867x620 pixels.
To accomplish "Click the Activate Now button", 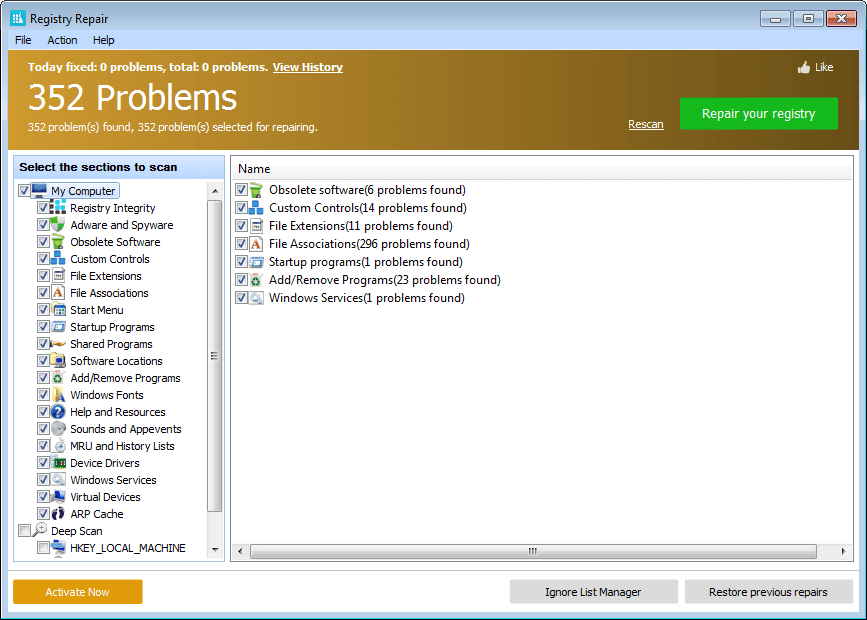I will [77, 592].
